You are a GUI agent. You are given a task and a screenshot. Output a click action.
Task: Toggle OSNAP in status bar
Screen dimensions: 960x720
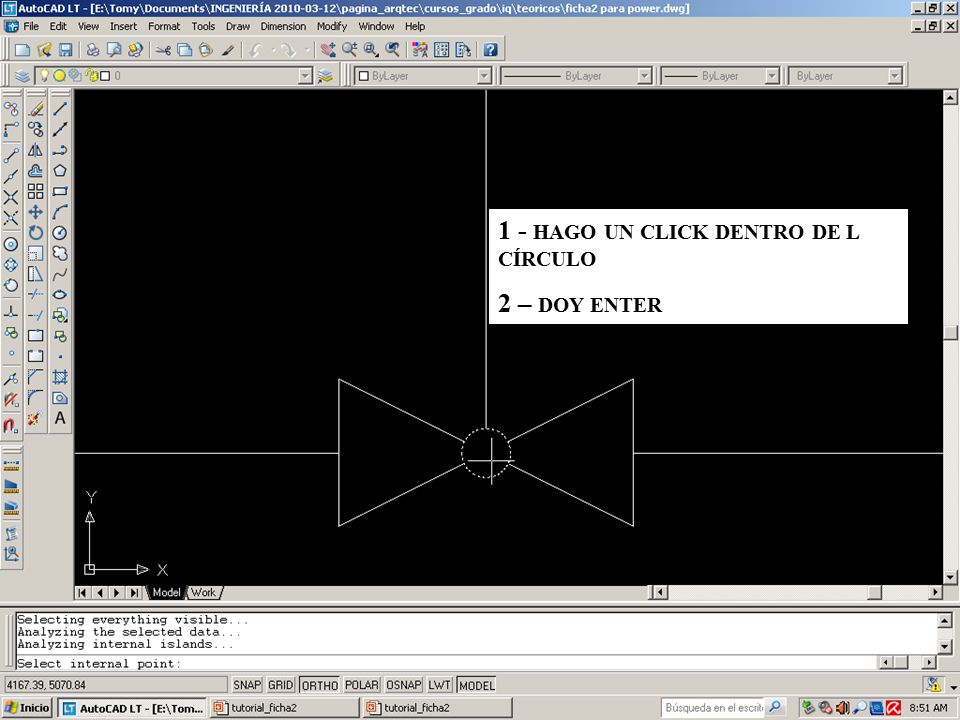coord(403,685)
